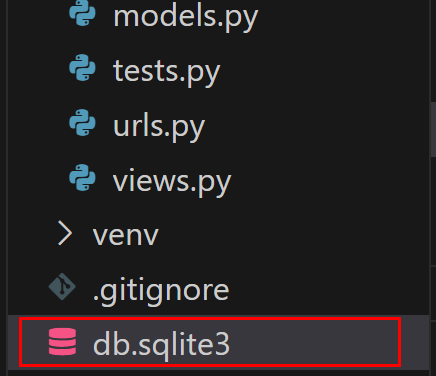Select the Python icon for urls.py

click(82, 123)
